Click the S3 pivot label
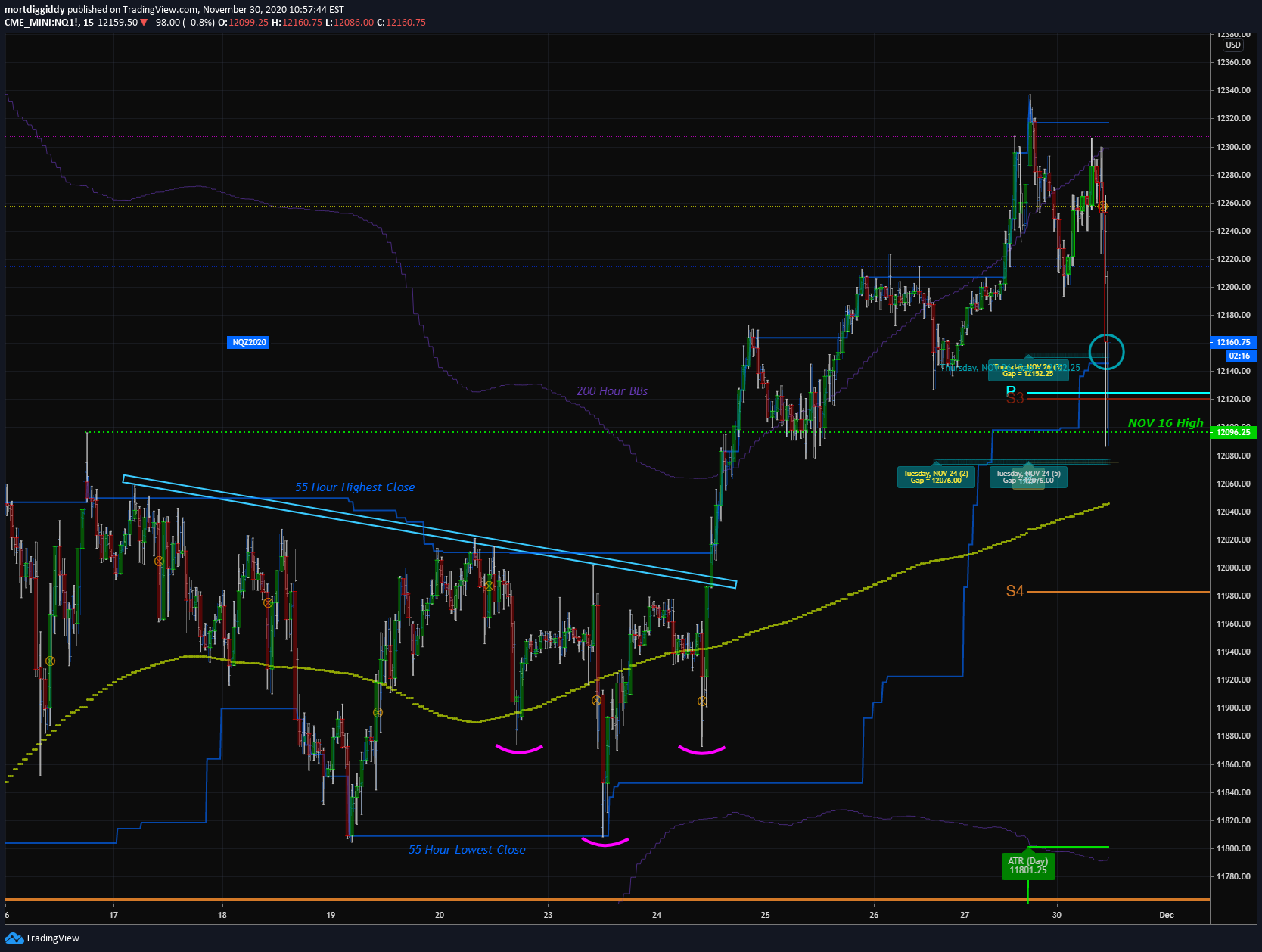 (x=1015, y=399)
